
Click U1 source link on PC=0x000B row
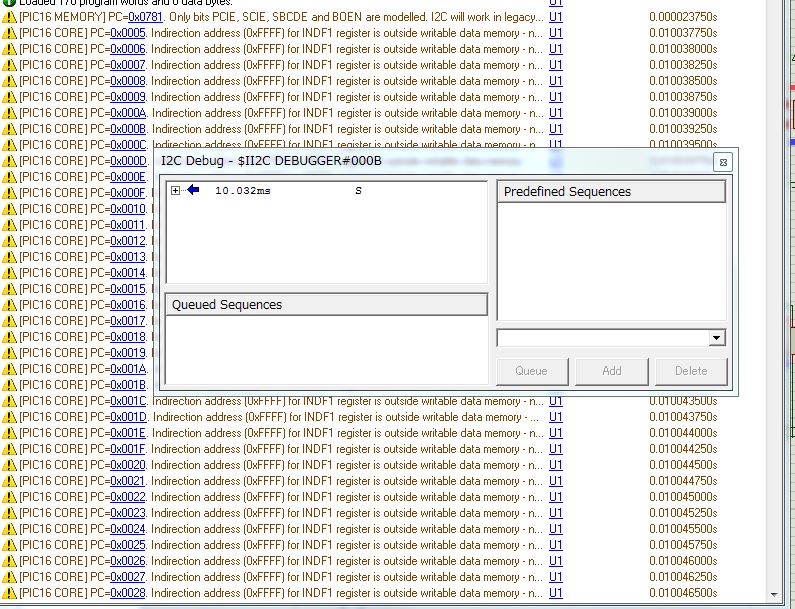pos(556,129)
